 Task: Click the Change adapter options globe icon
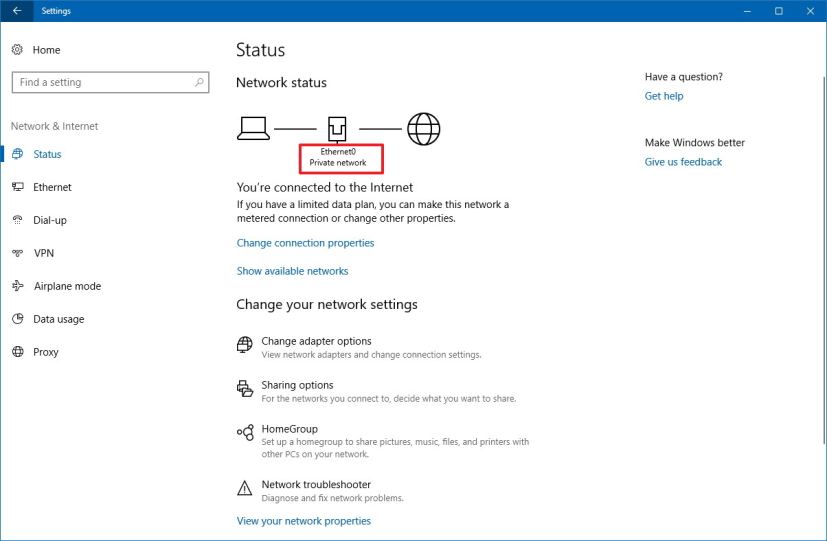(244, 345)
